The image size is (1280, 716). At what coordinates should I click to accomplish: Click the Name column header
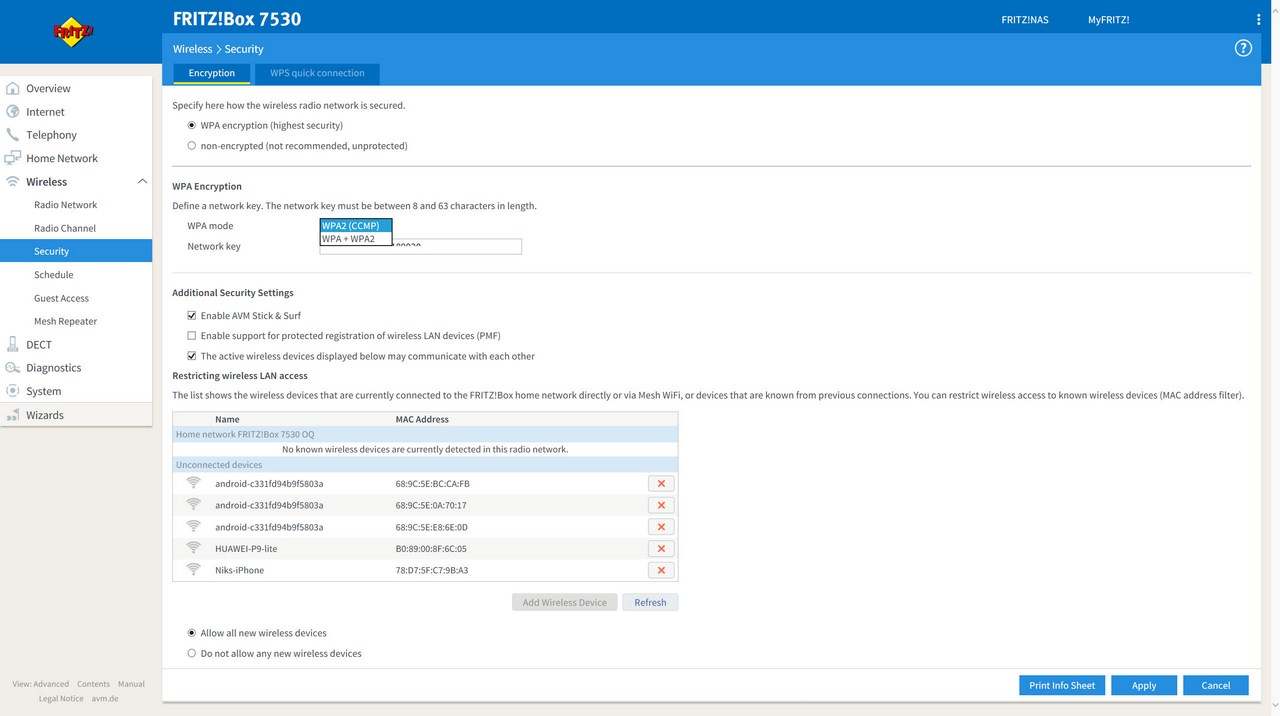pos(227,420)
